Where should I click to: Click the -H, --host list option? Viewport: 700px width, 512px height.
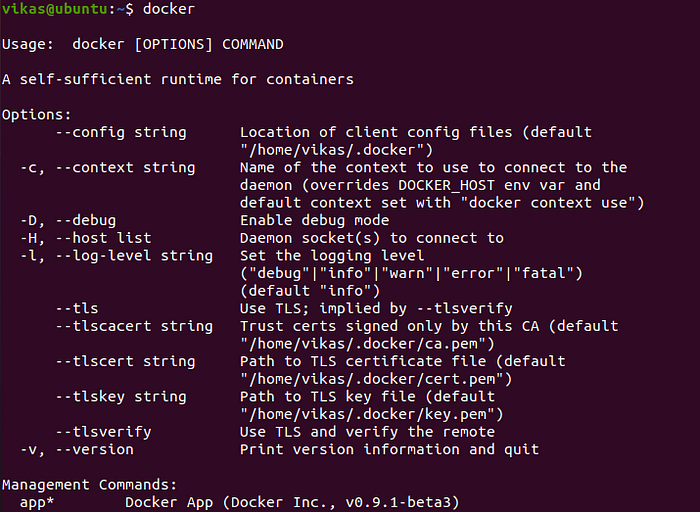pyautogui.click(x=86, y=238)
